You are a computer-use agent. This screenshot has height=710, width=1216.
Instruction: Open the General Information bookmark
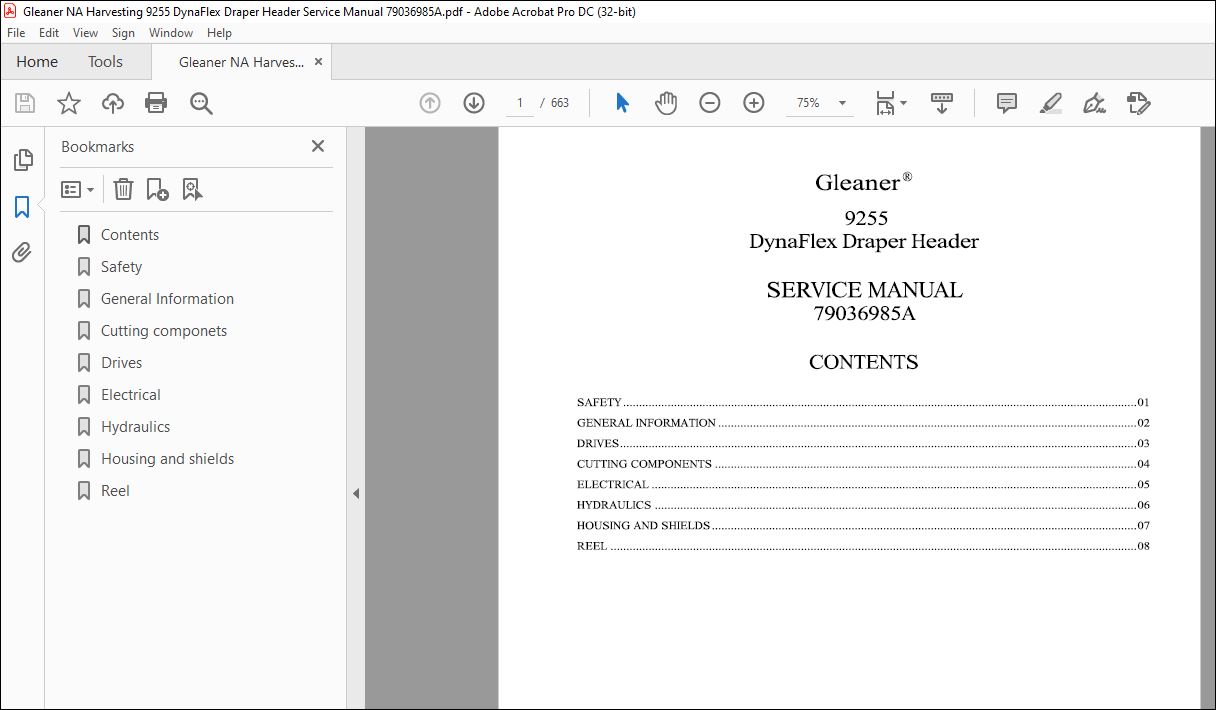click(x=167, y=299)
